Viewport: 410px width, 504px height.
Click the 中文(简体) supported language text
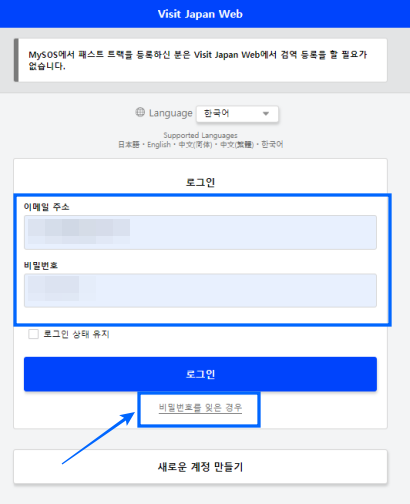tap(195, 145)
